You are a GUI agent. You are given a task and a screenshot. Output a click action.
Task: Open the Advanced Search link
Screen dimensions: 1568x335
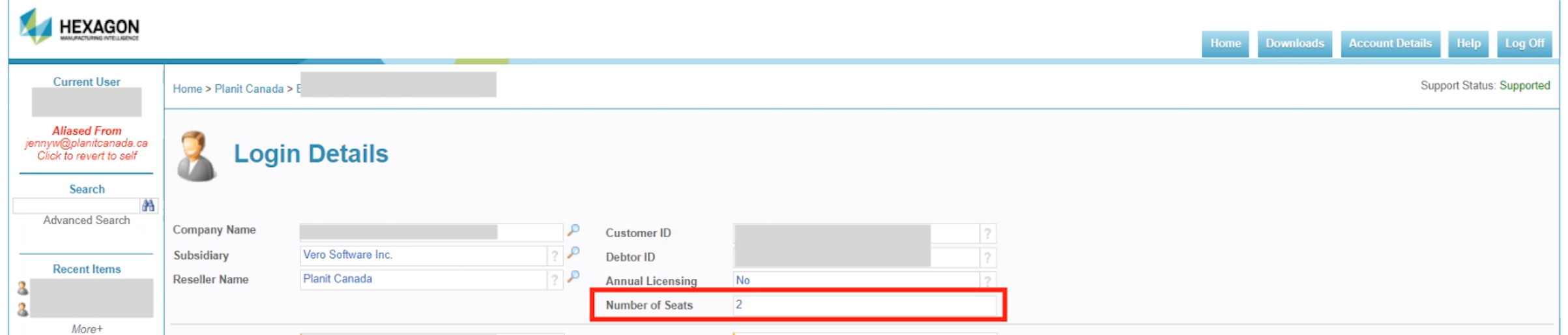pyautogui.click(x=87, y=220)
